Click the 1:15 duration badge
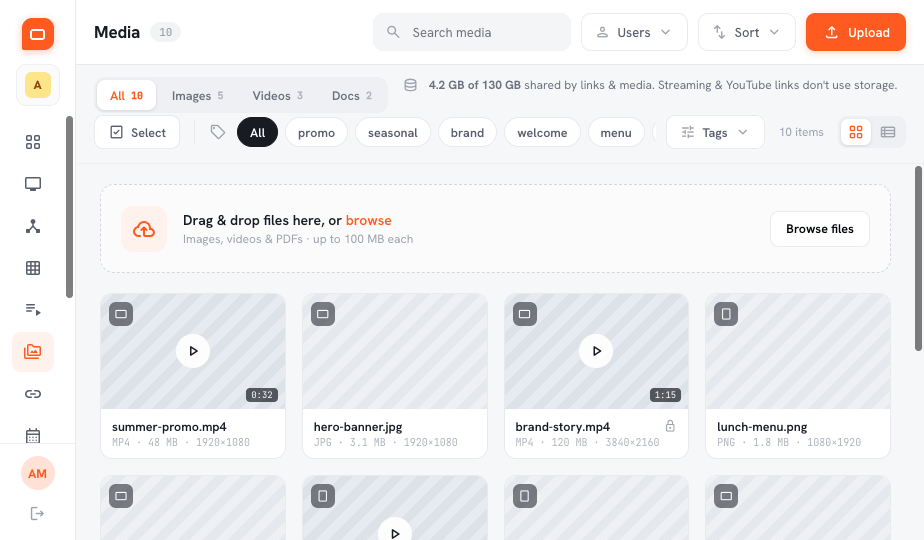 pyautogui.click(x=665, y=395)
